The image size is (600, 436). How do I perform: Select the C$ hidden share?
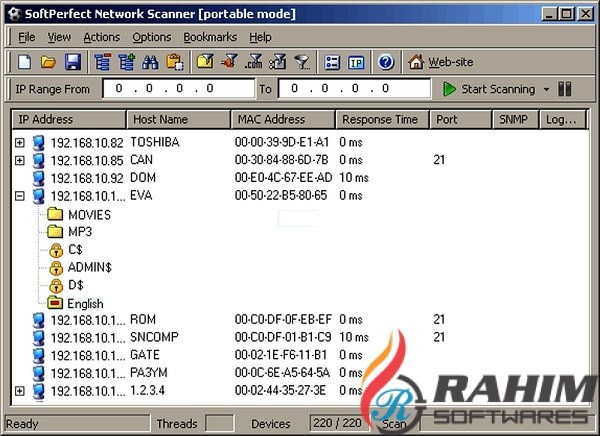(x=75, y=250)
